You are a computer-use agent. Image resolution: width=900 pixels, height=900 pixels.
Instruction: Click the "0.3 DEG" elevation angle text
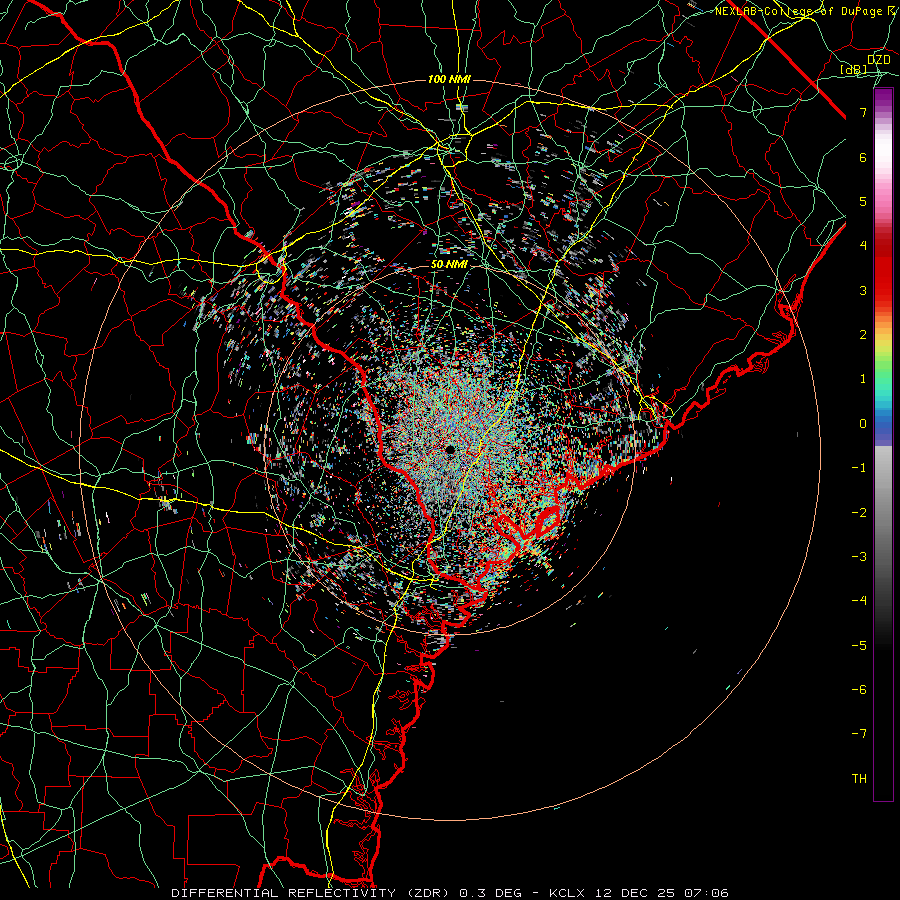tap(491, 893)
